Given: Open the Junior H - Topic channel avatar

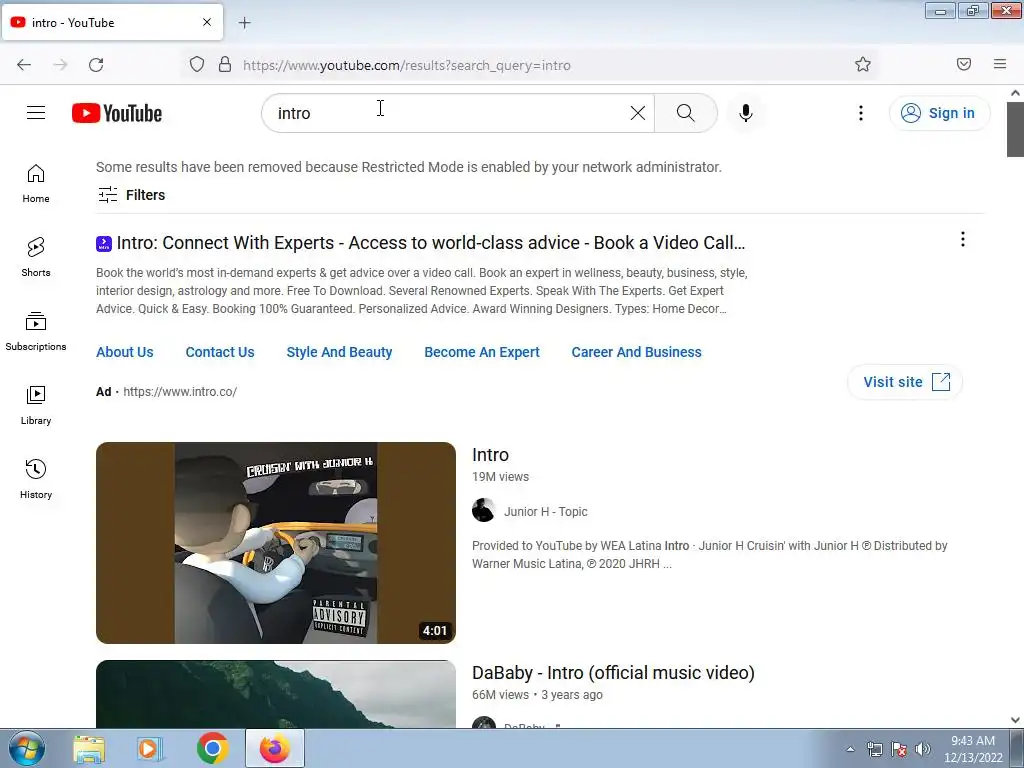Looking at the screenshot, I should (483, 511).
